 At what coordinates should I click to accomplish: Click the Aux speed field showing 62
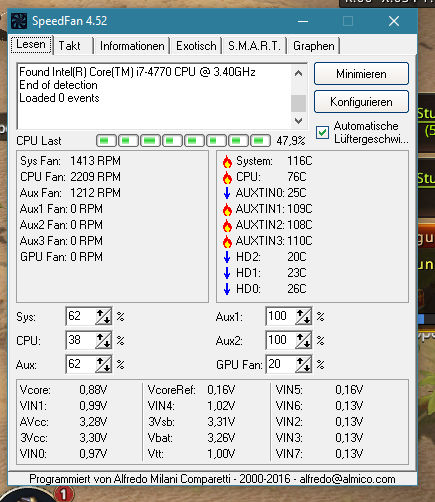(x=81, y=364)
